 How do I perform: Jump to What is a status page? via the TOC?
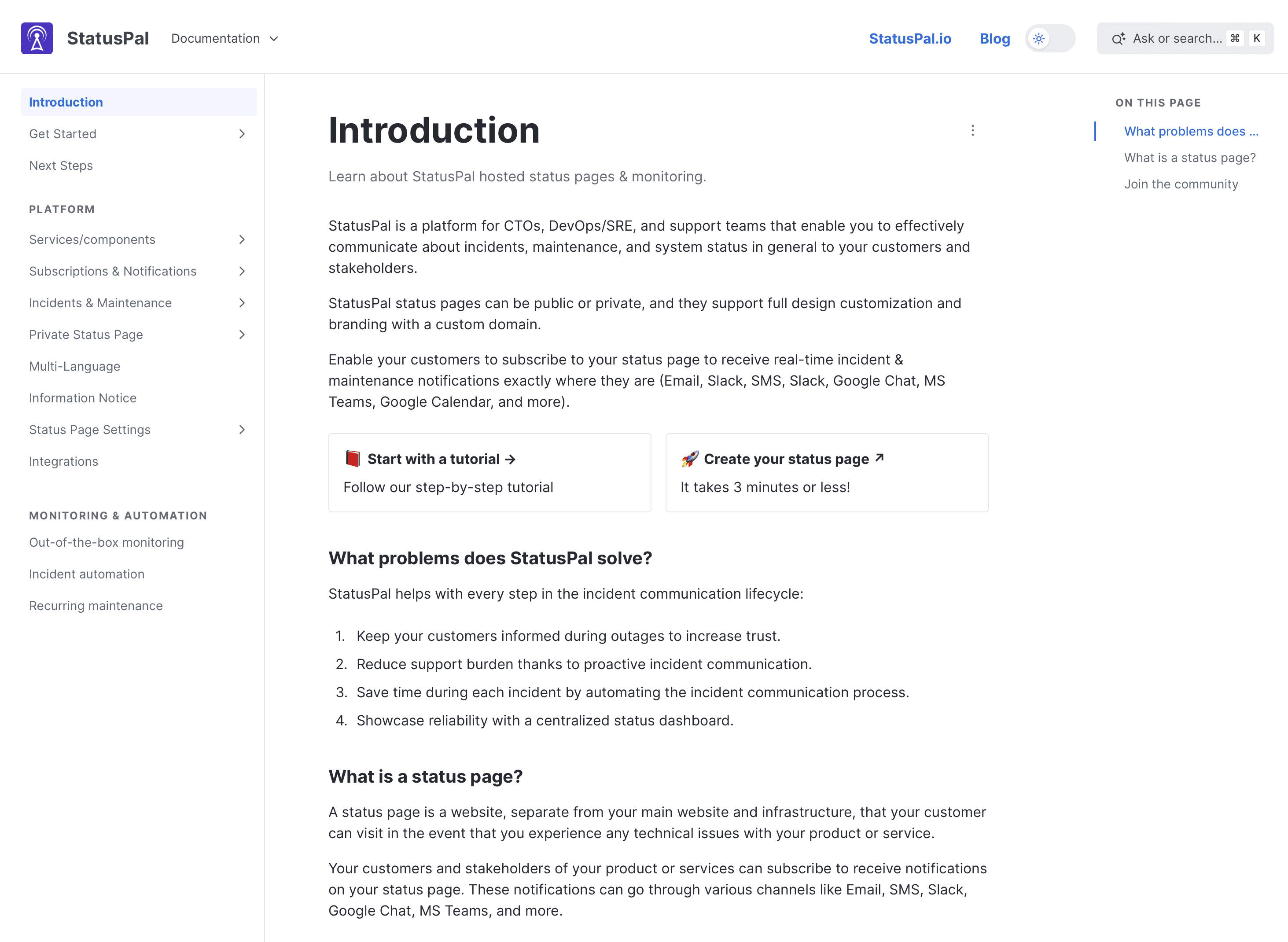pyautogui.click(x=1190, y=158)
